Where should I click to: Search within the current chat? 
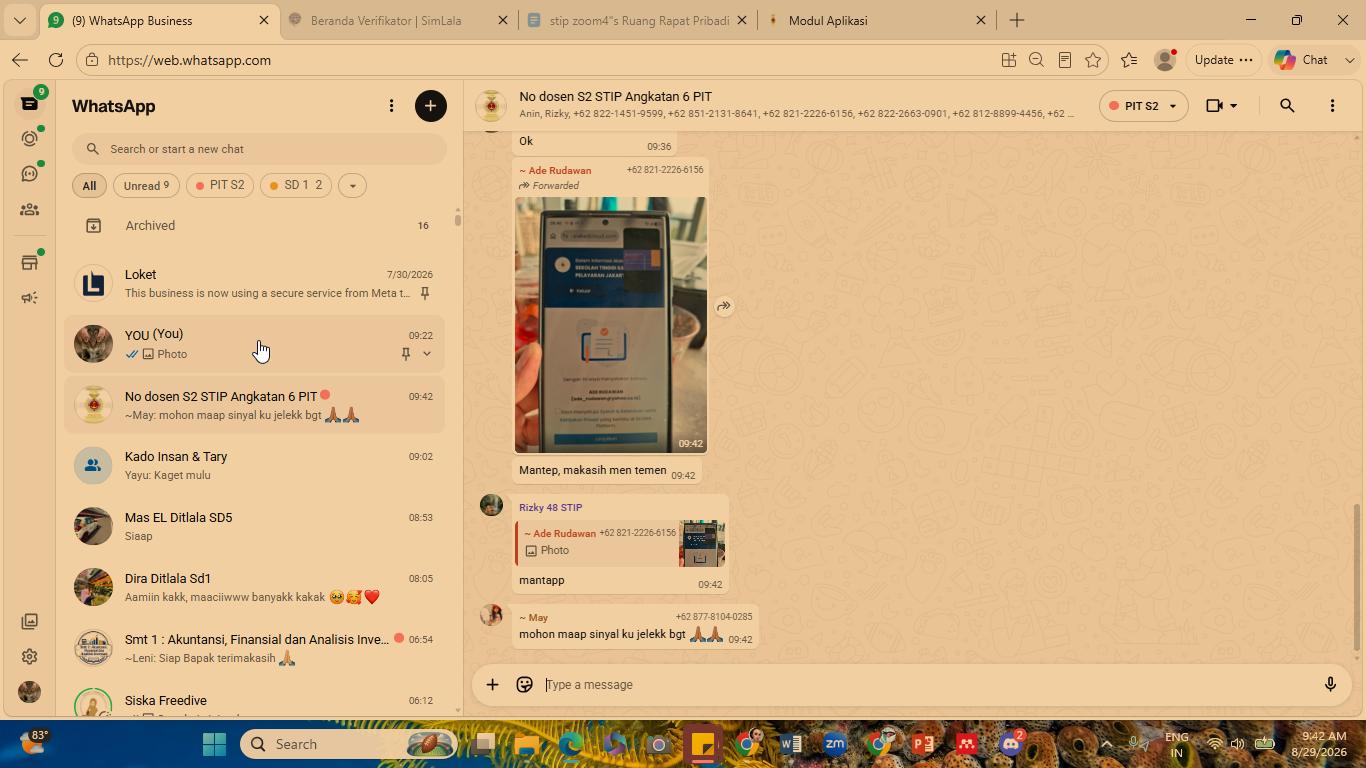(1287, 106)
